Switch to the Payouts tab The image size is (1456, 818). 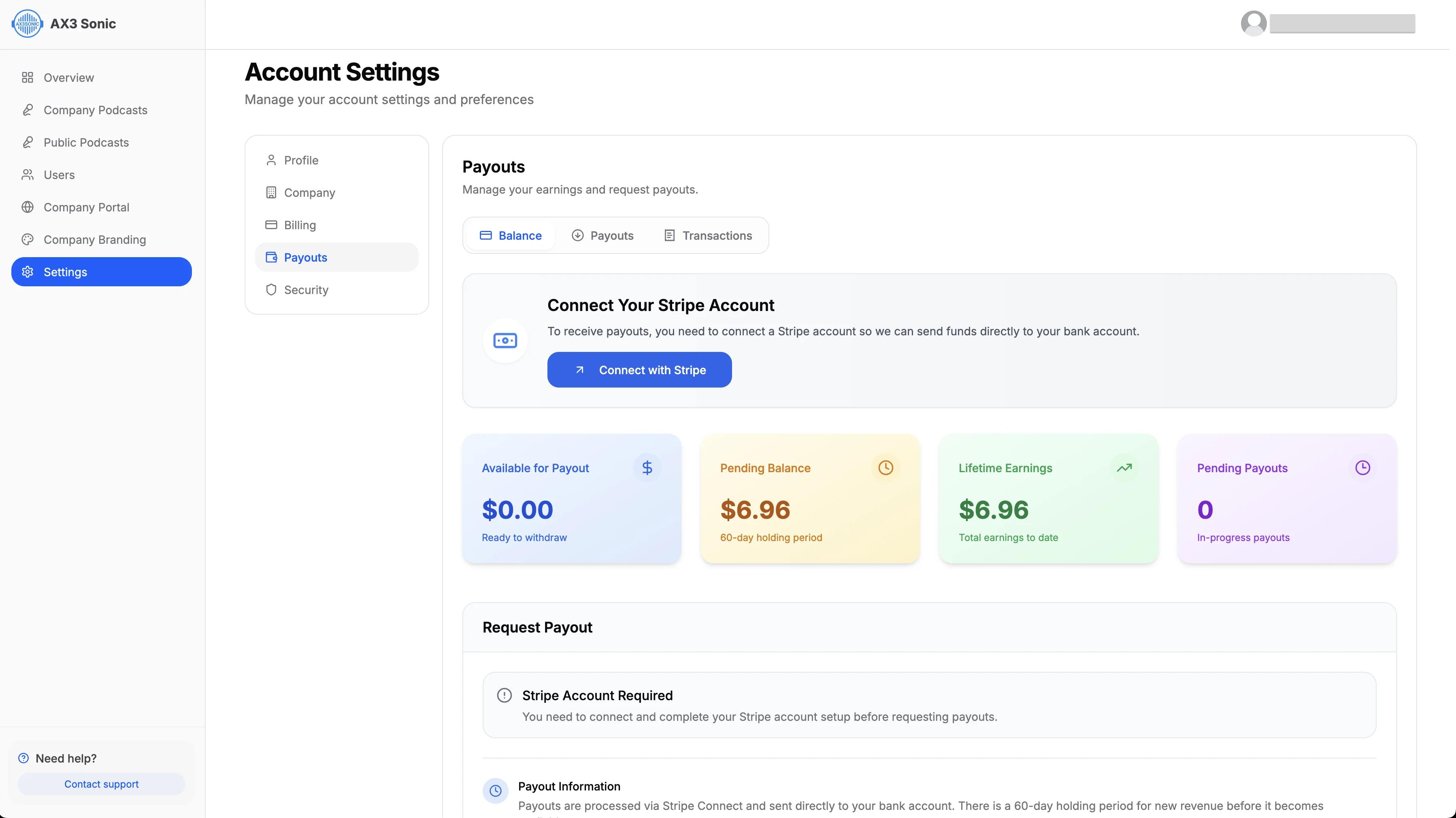click(602, 236)
